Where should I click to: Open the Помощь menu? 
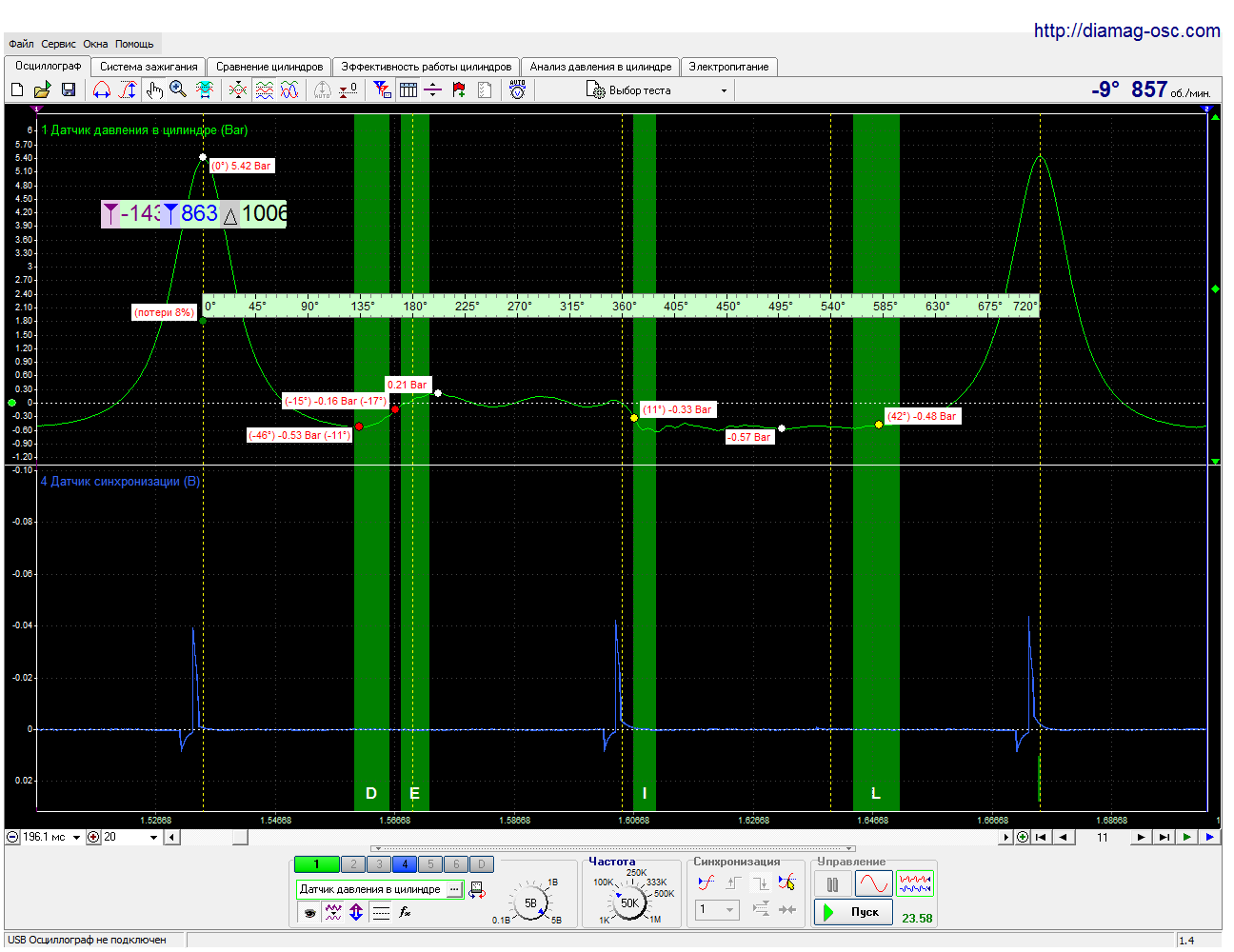coord(134,44)
